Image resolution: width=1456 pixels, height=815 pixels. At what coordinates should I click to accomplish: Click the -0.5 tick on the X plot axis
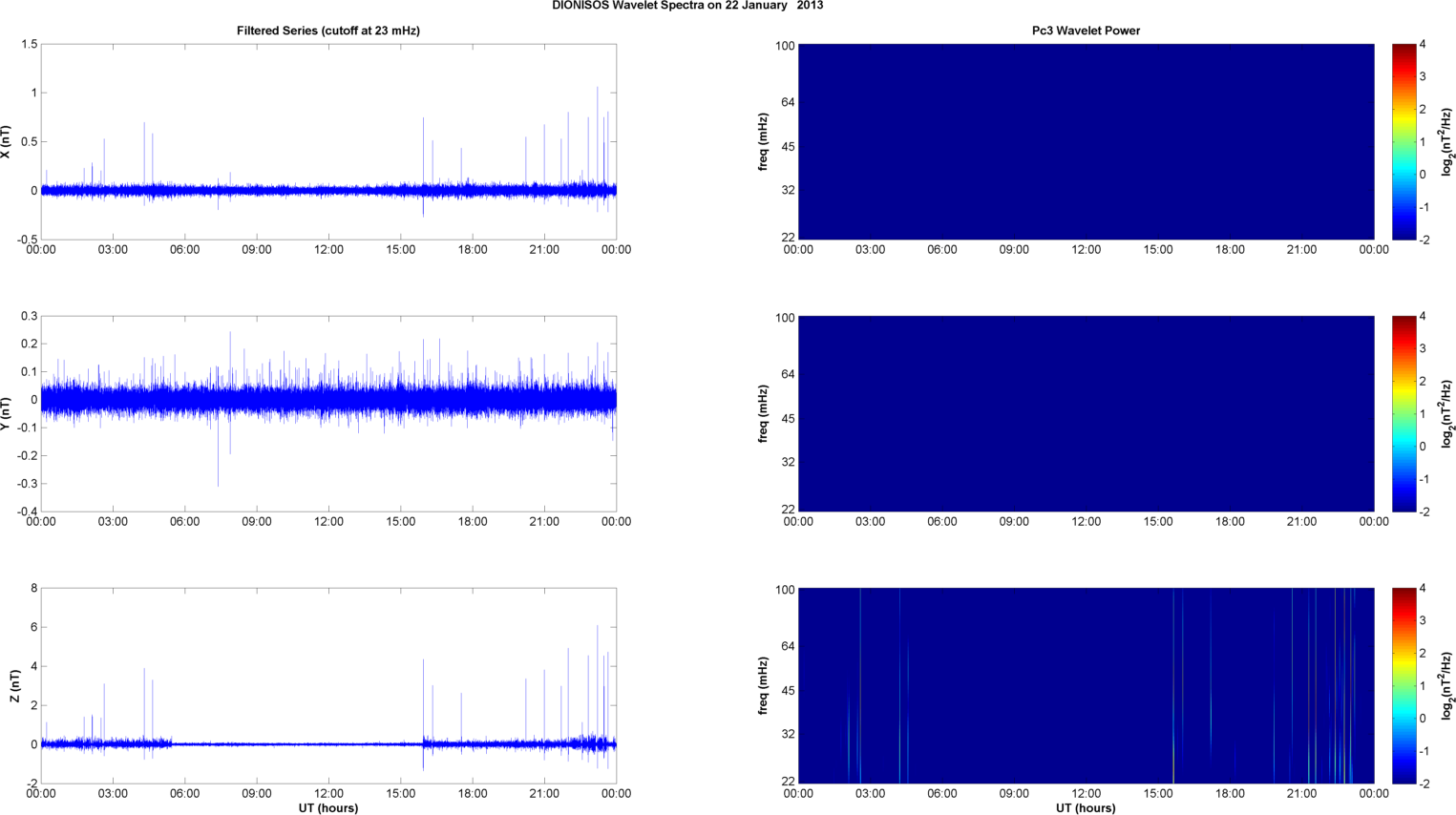click(27, 240)
